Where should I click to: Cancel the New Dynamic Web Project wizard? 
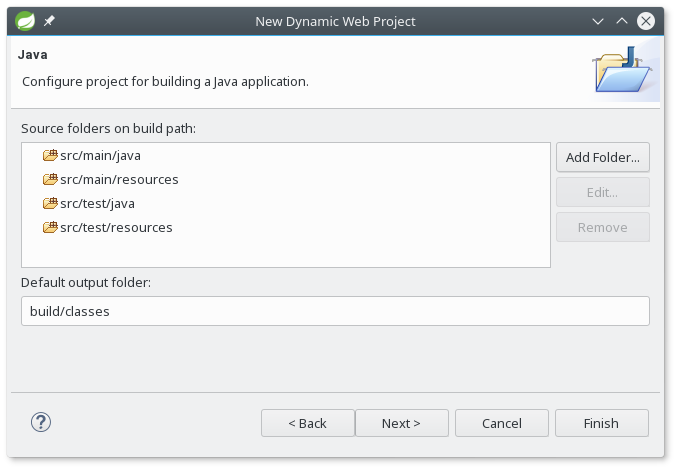[x=502, y=423]
